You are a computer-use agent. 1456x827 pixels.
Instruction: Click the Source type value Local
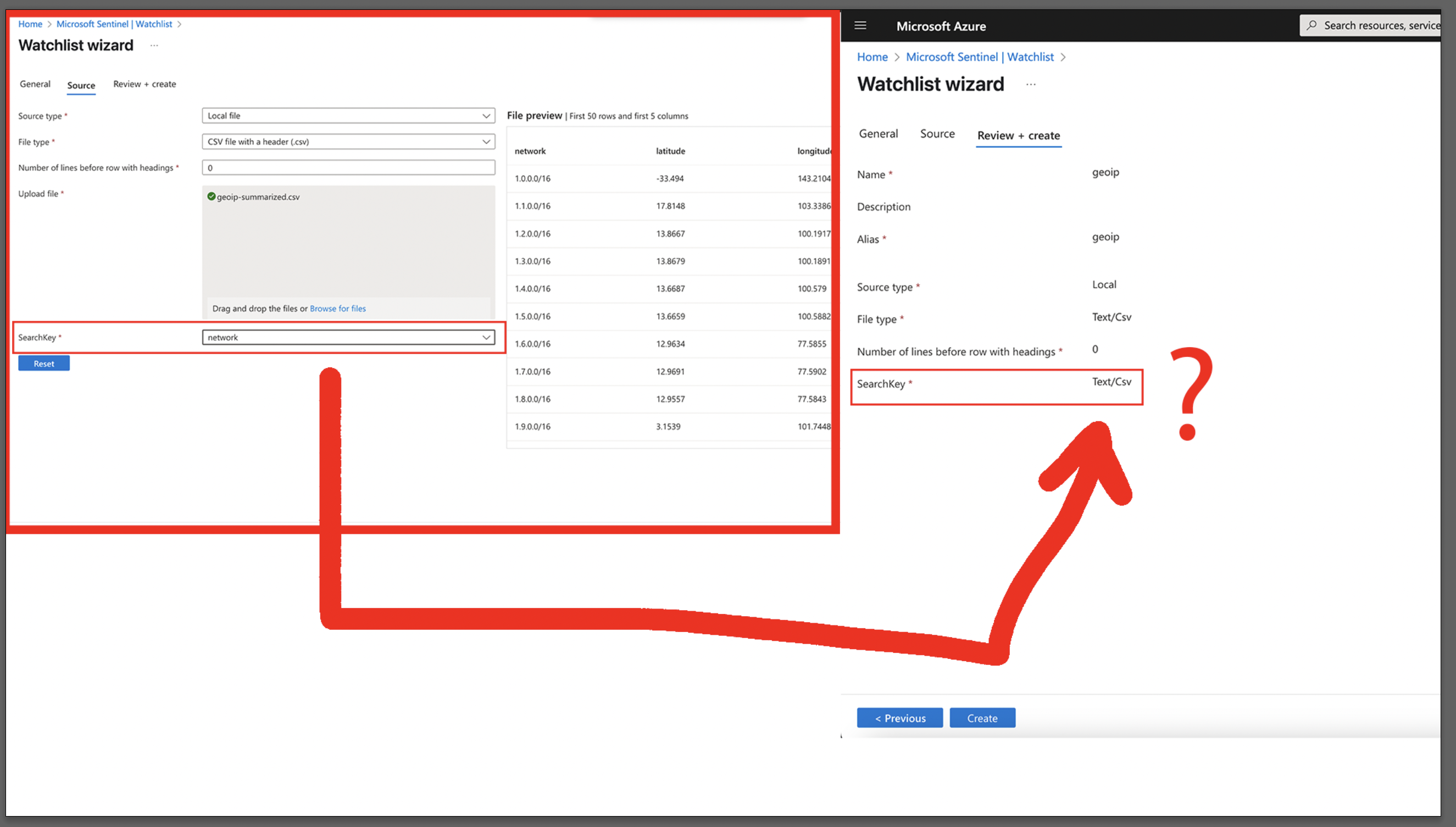click(1104, 284)
